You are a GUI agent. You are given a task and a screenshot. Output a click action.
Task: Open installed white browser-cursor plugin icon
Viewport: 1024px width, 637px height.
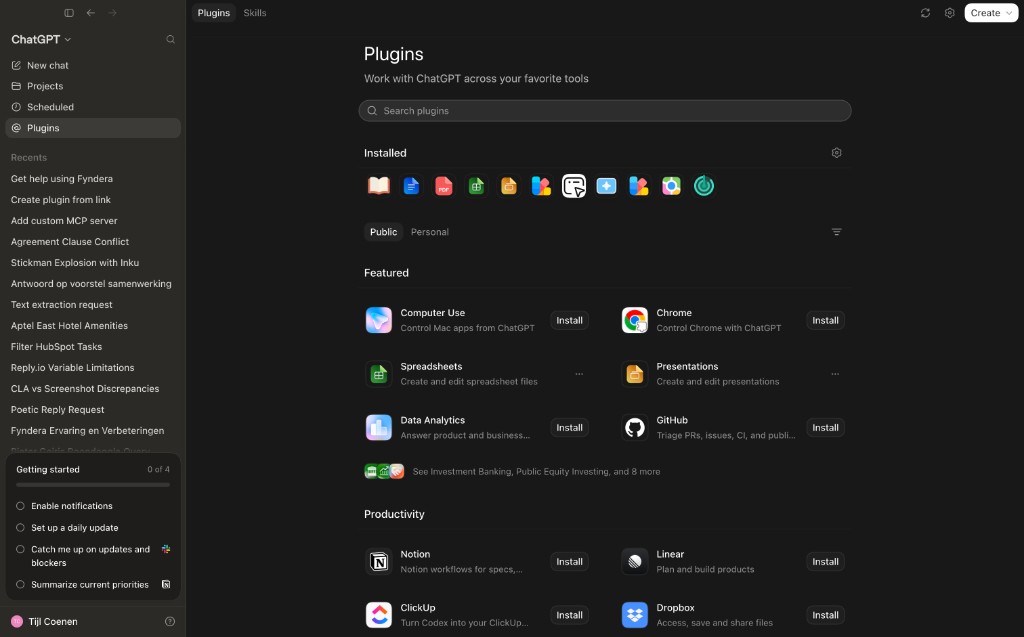(x=574, y=186)
